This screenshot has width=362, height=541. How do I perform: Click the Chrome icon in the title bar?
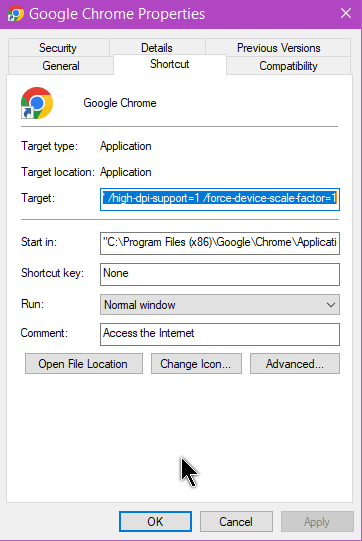[x=16, y=13]
